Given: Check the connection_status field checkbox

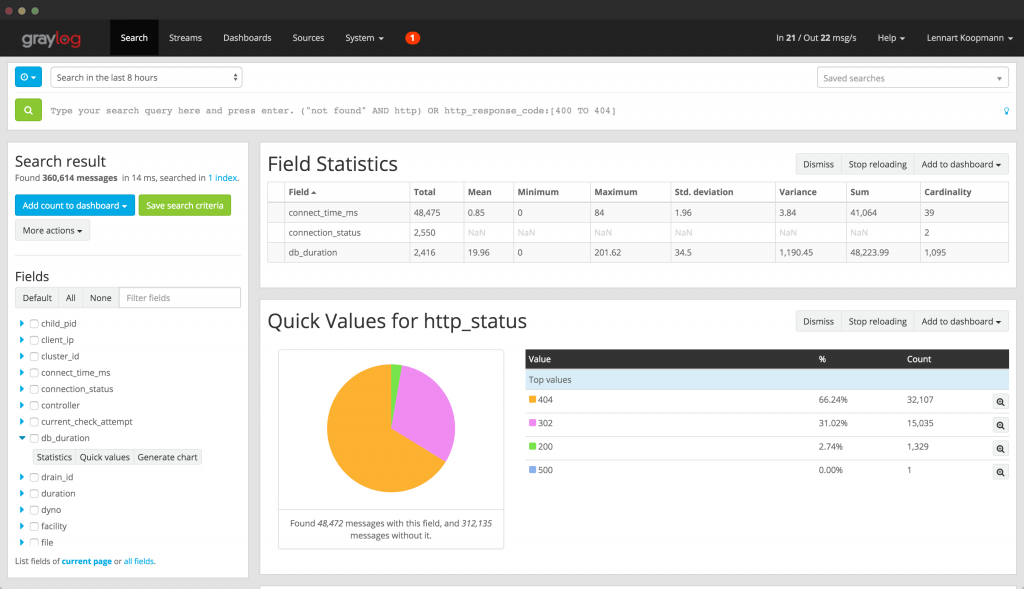Looking at the screenshot, I should 34,389.
